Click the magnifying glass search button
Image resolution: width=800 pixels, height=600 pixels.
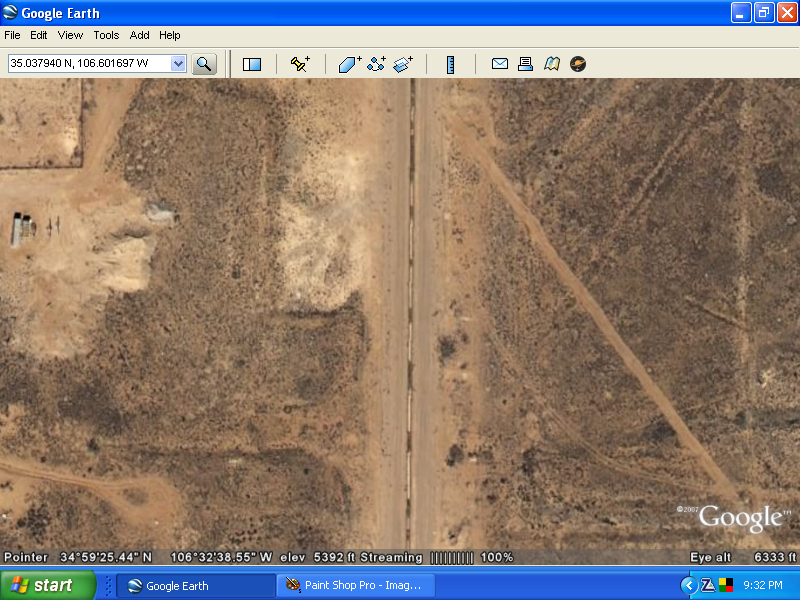click(204, 64)
